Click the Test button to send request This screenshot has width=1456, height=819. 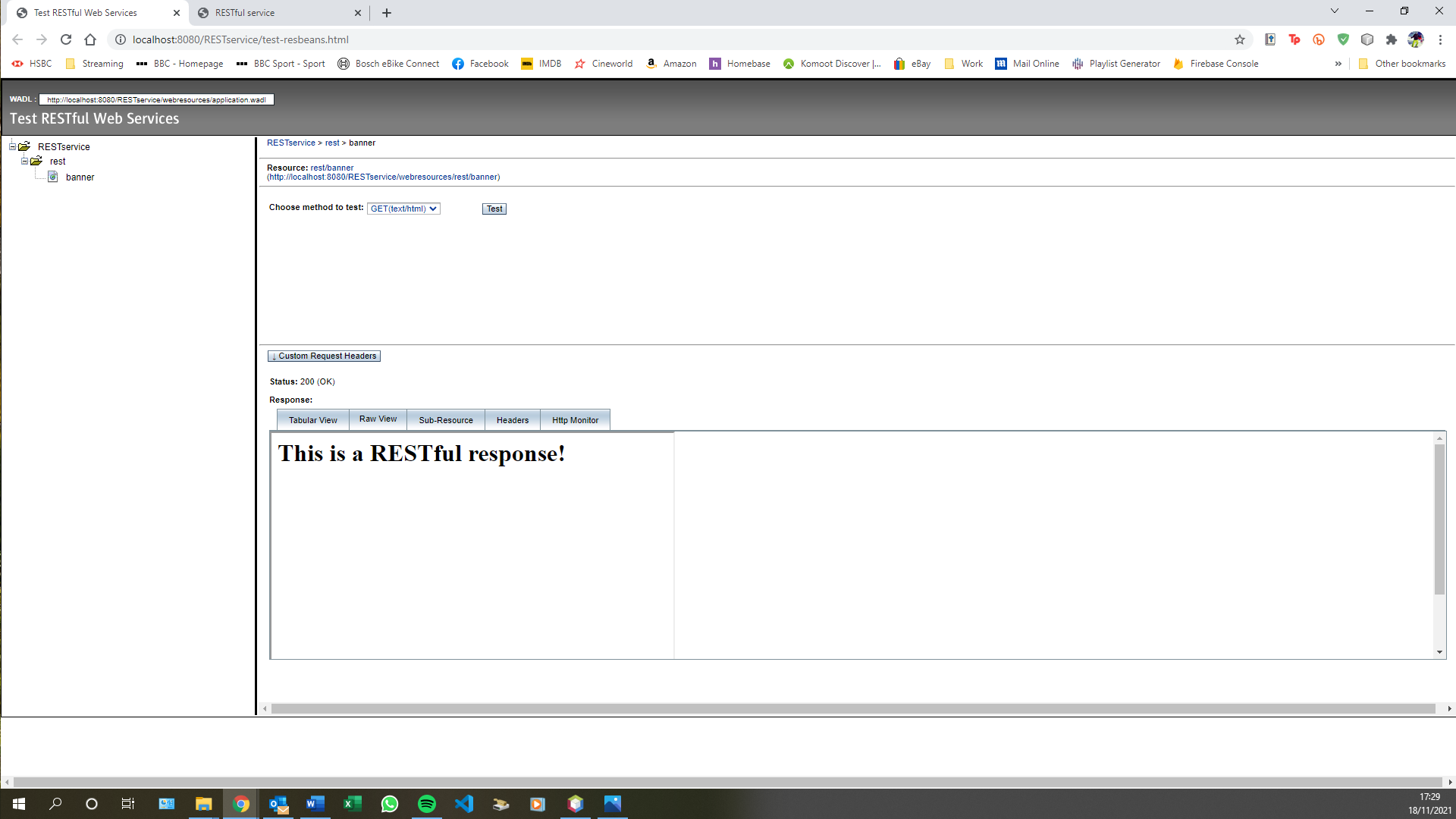coord(493,208)
